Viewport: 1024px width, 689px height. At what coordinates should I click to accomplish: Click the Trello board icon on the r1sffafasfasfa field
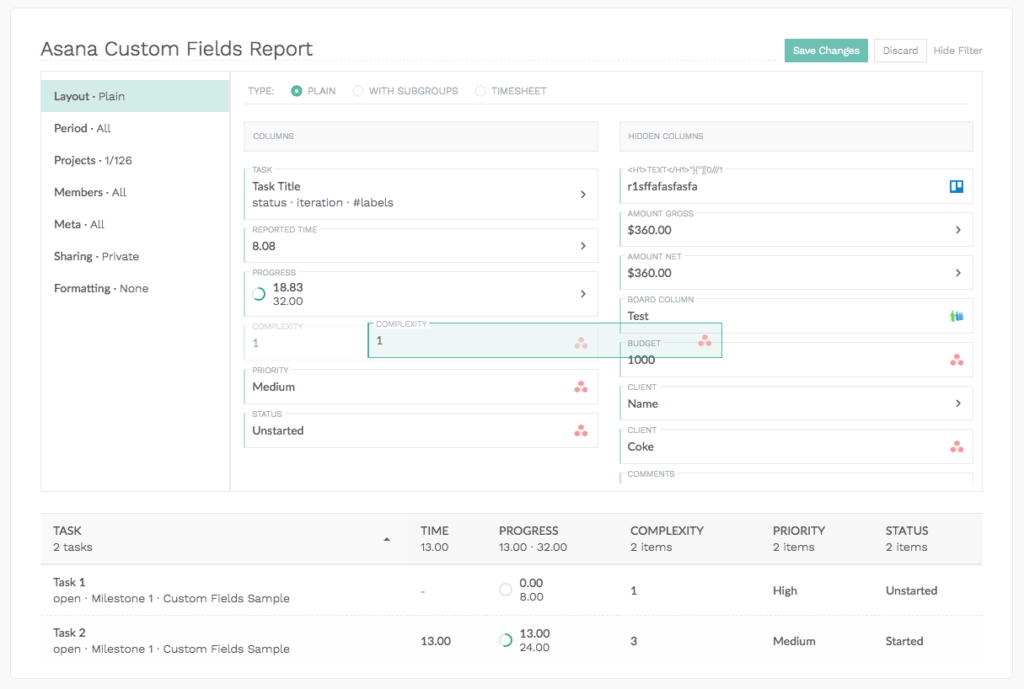point(957,186)
